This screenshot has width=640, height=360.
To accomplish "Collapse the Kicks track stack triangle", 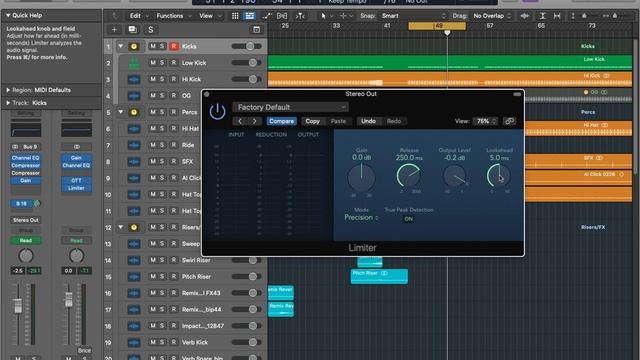I will [x=121, y=46].
